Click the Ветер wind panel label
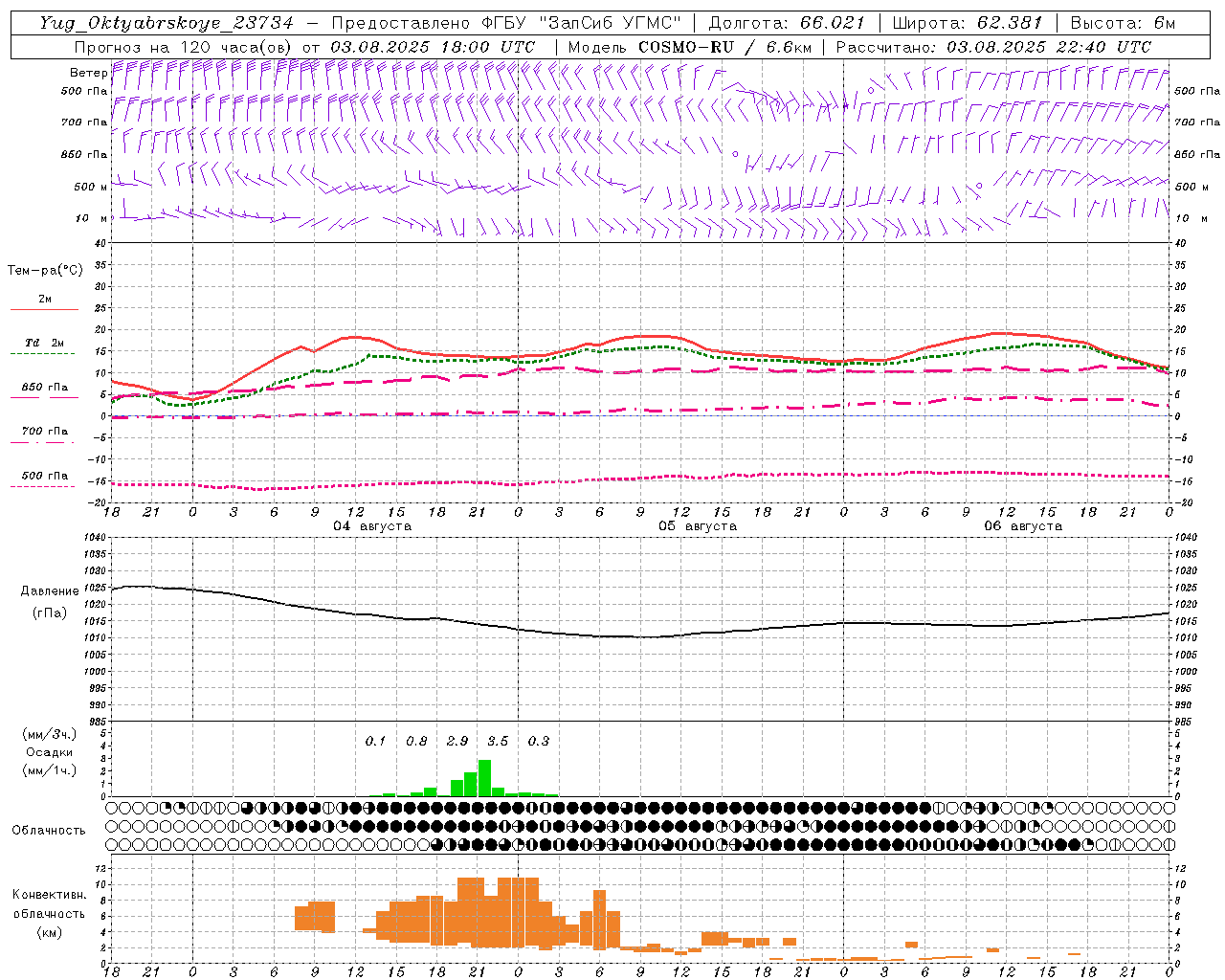1225x980 pixels. pos(89,73)
